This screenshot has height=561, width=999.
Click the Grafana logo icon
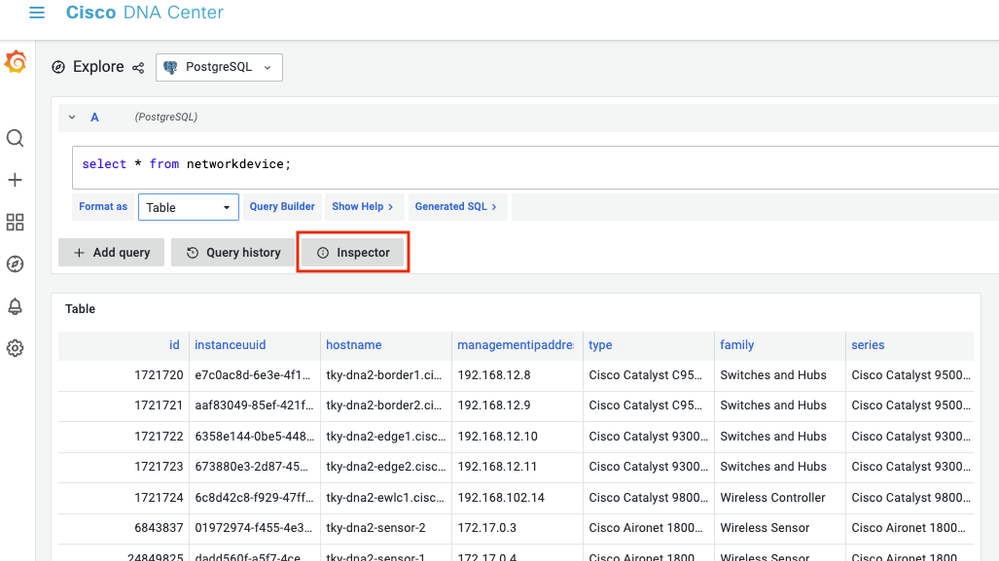15,62
